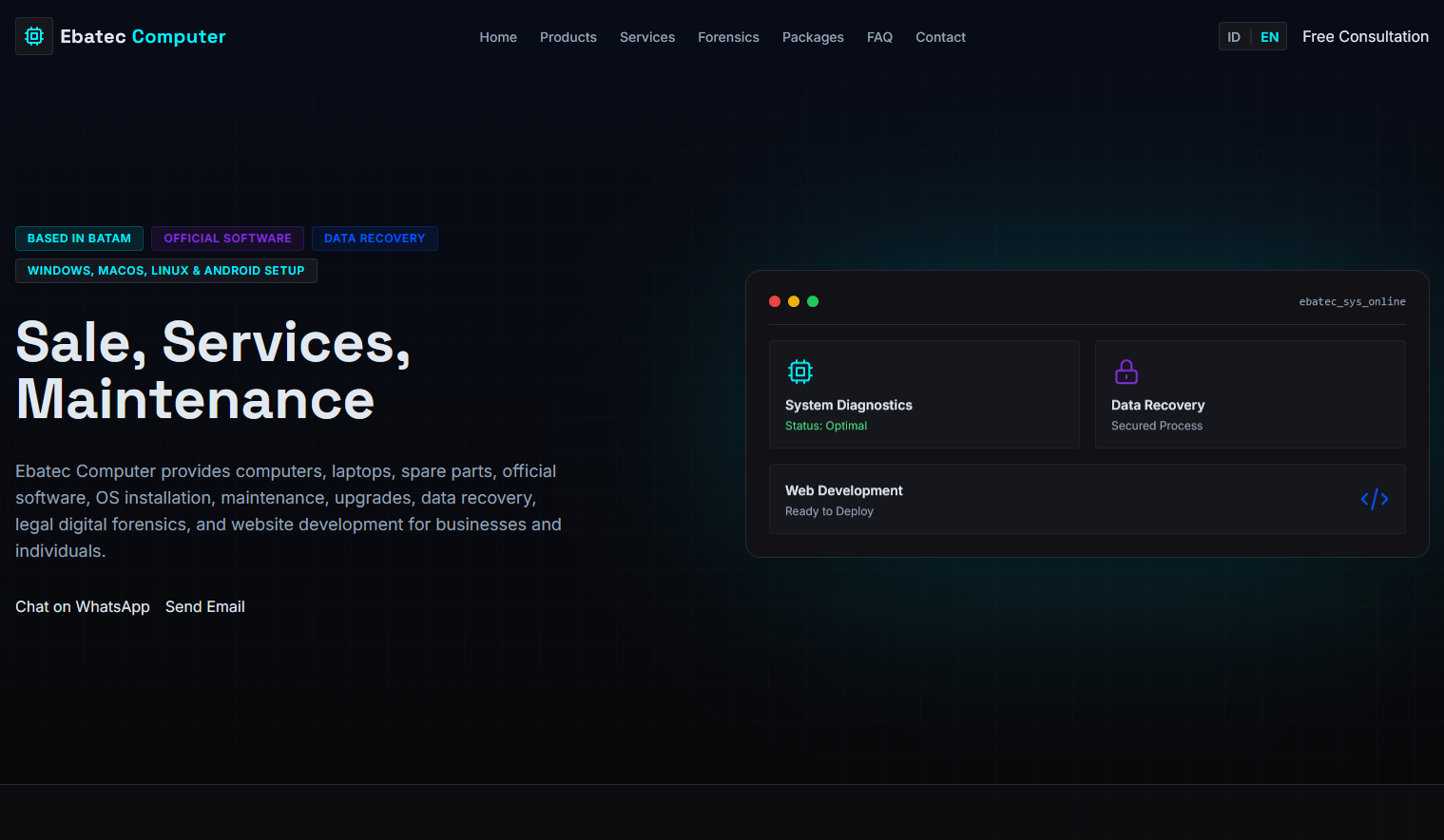This screenshot has width=1444, height=840.
Task: Click the Ebatec Computer brand name
Action: tap(144, 36)
